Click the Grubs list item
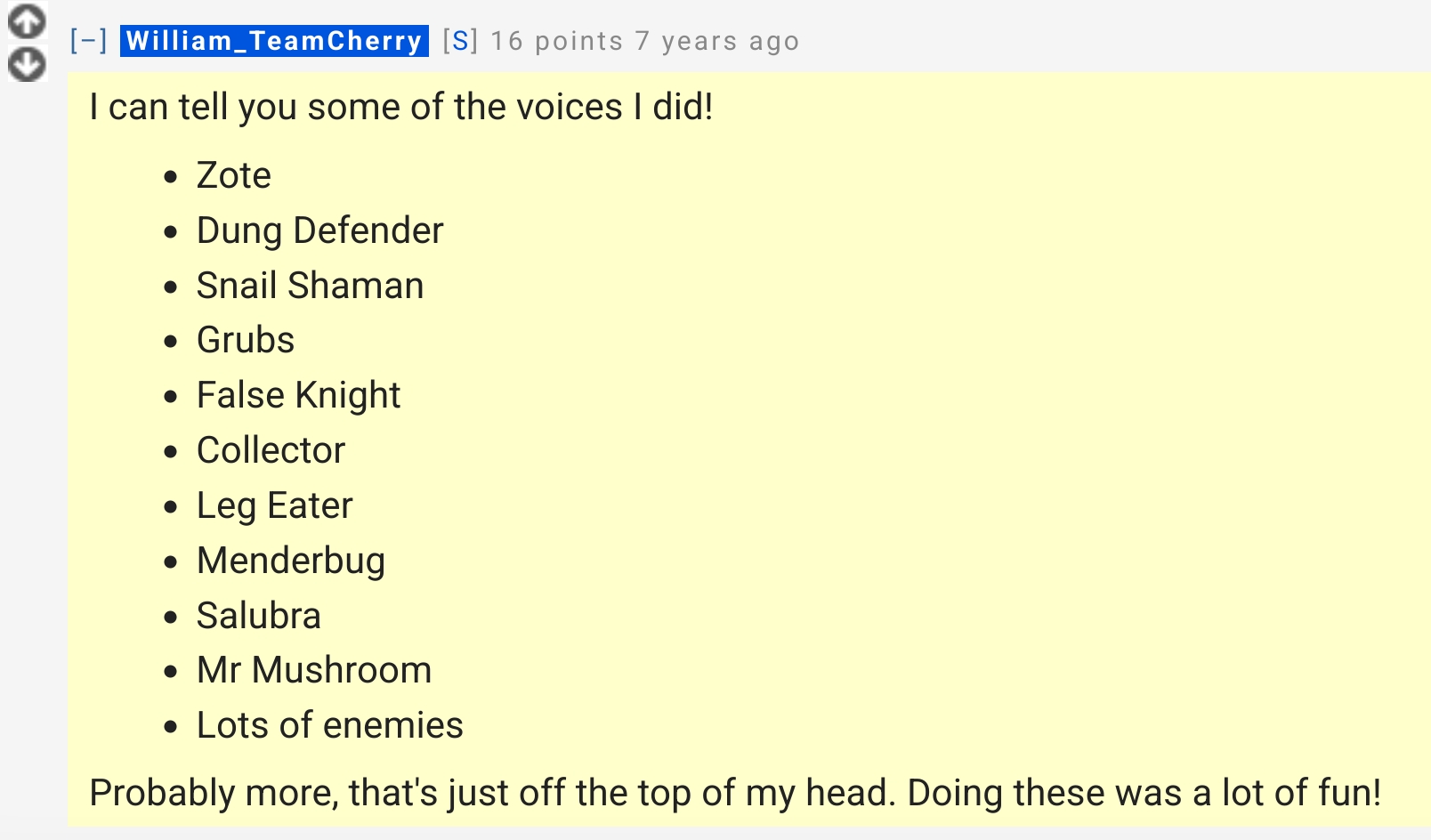Viewport: 1431px width, 840px height. (245, 340)
